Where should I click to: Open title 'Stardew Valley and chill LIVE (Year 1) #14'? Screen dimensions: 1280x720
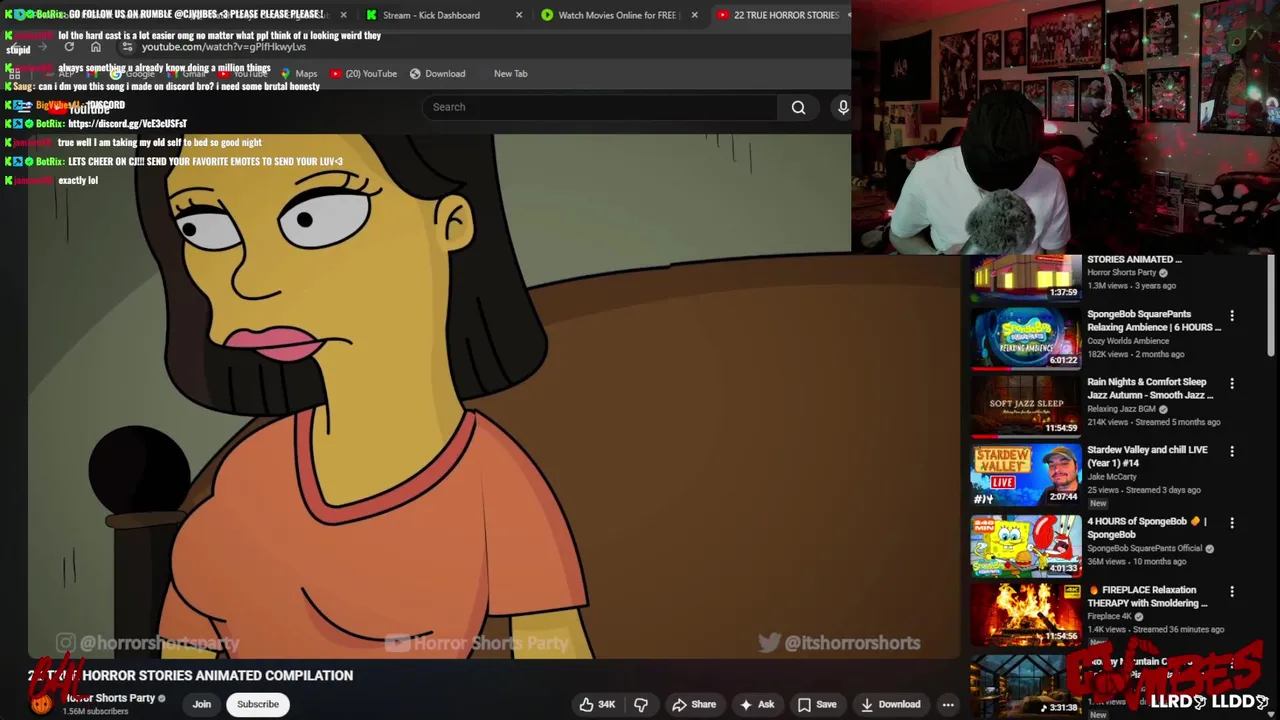point(1147,456)
